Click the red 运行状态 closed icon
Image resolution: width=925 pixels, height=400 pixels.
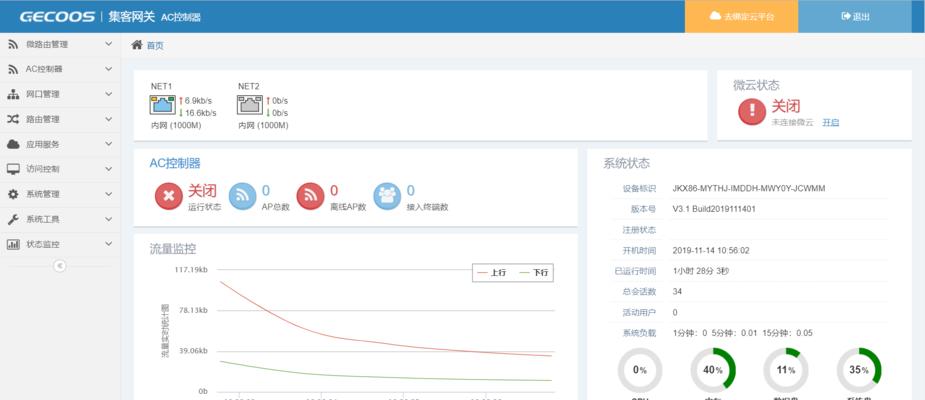169,196
